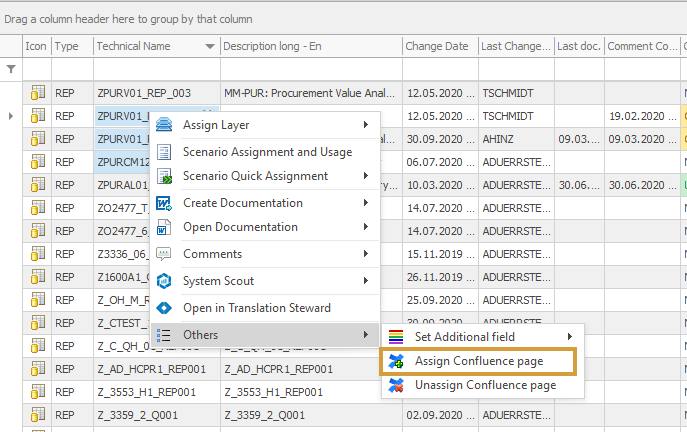Click the Open Documentation icon
Screen dimensions: 687x432
(x=166, y=227)
